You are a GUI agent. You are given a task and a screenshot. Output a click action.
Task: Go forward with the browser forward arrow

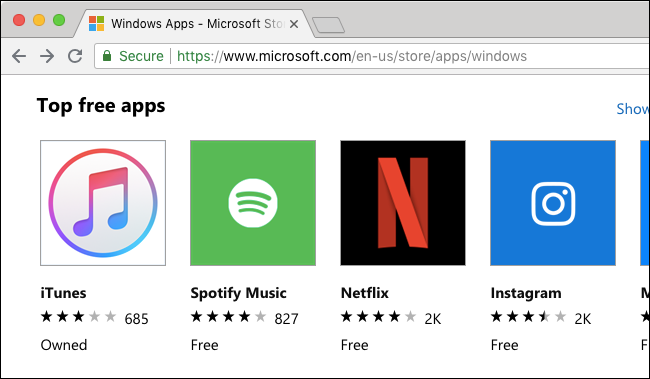[x=47, y=56]
